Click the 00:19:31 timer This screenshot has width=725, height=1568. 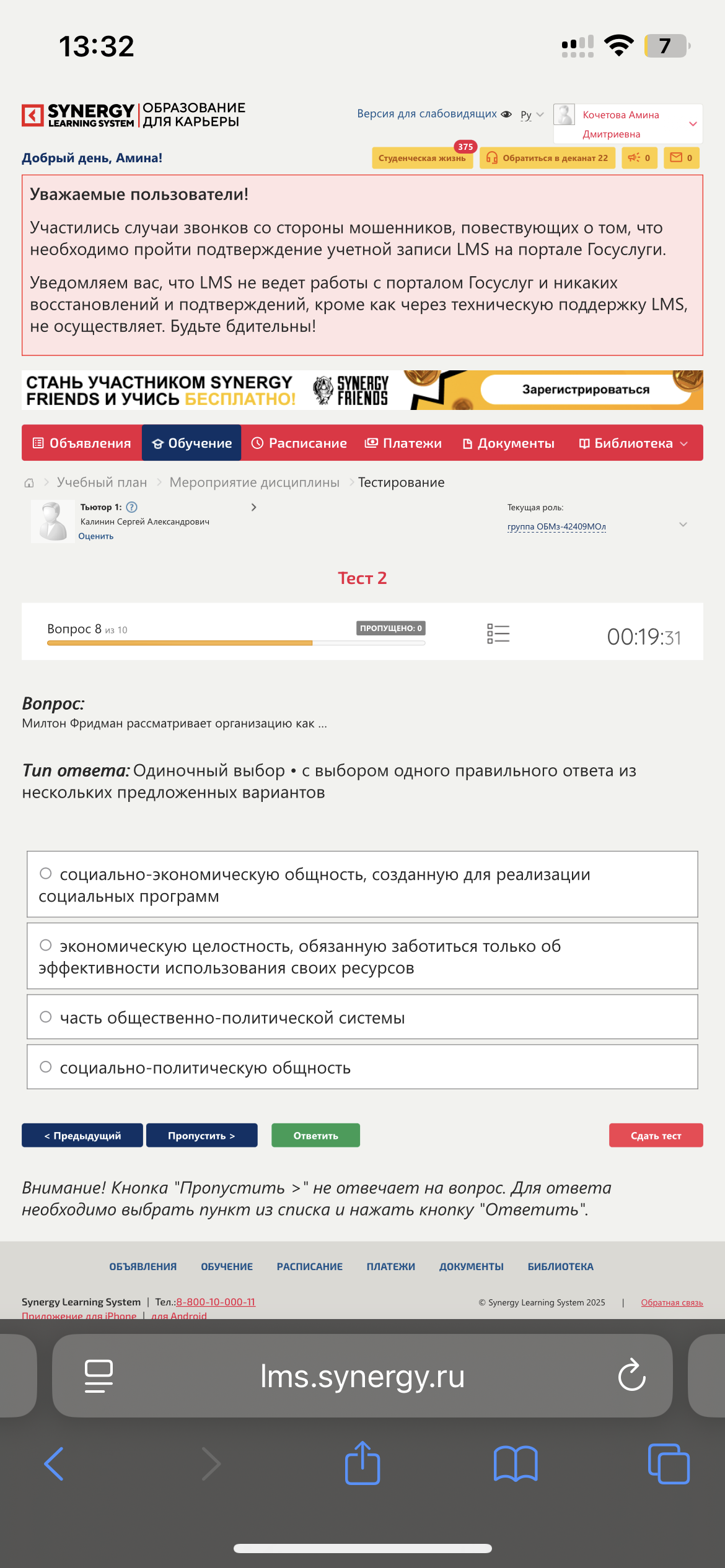[644, 637]
